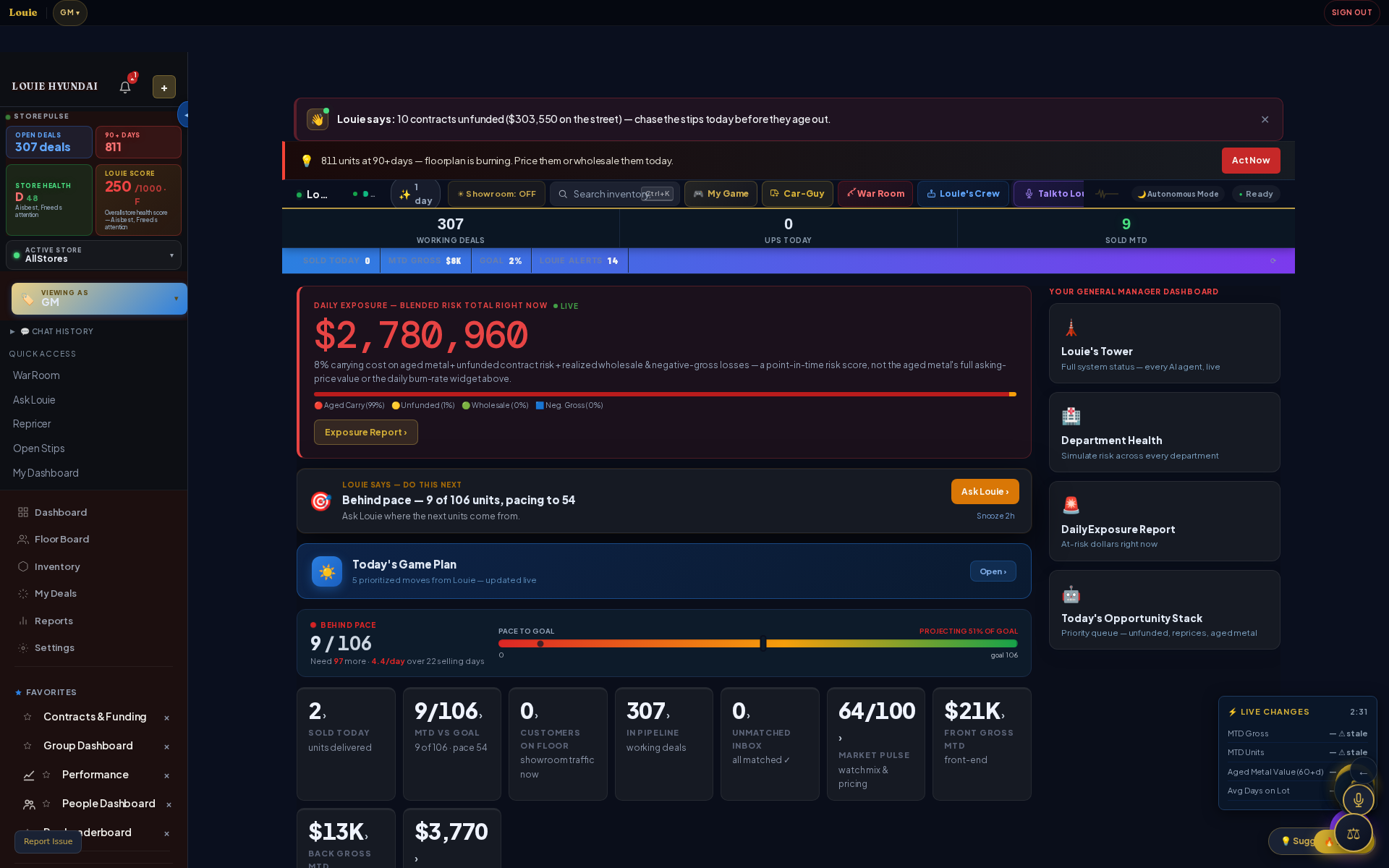Screen dimensions: 1389x868
Task: Click the plus button beside Louie Hyundai
Action: (164, 87)
